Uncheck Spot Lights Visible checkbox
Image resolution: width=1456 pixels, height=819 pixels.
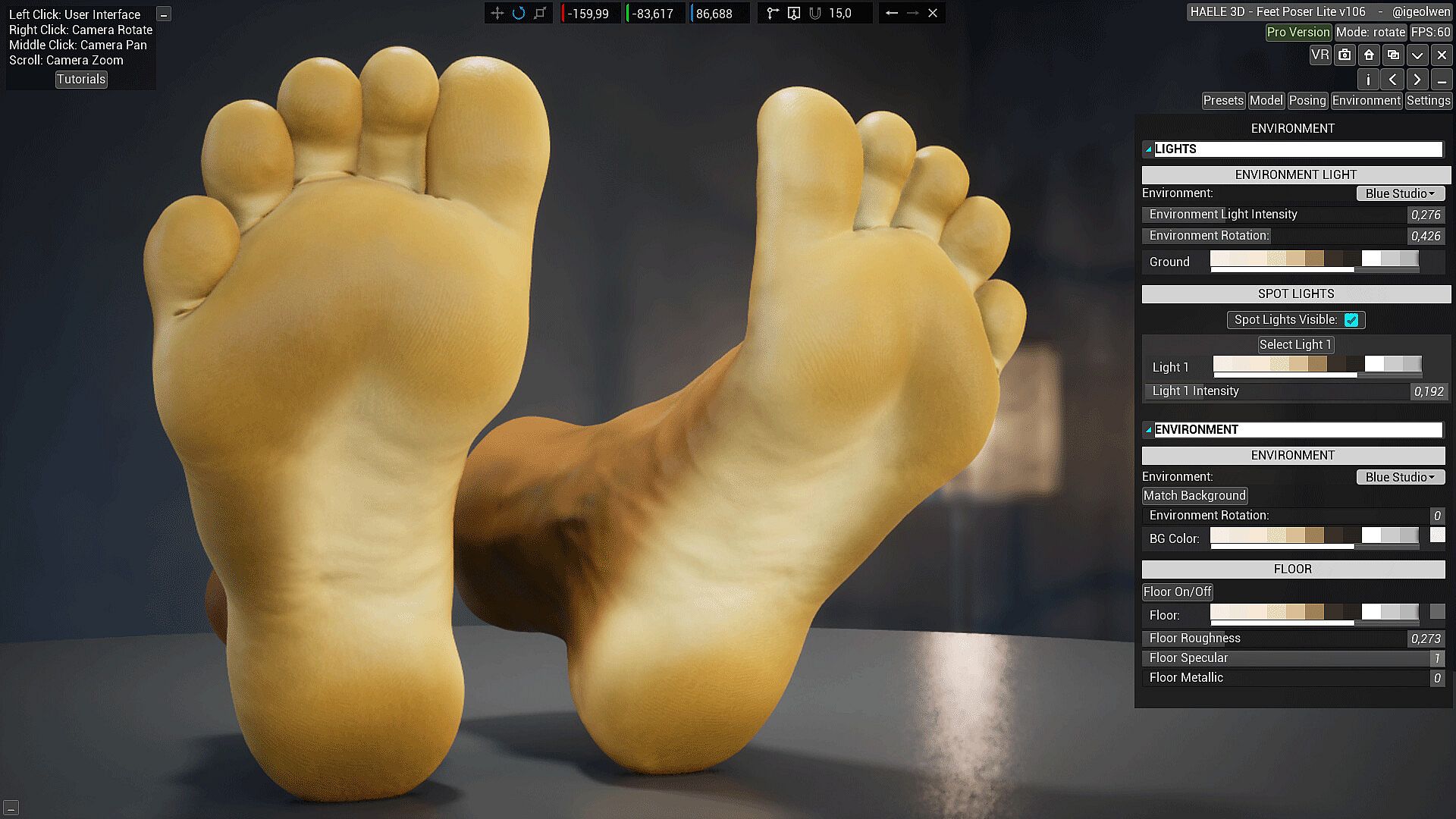point(1351,320)
